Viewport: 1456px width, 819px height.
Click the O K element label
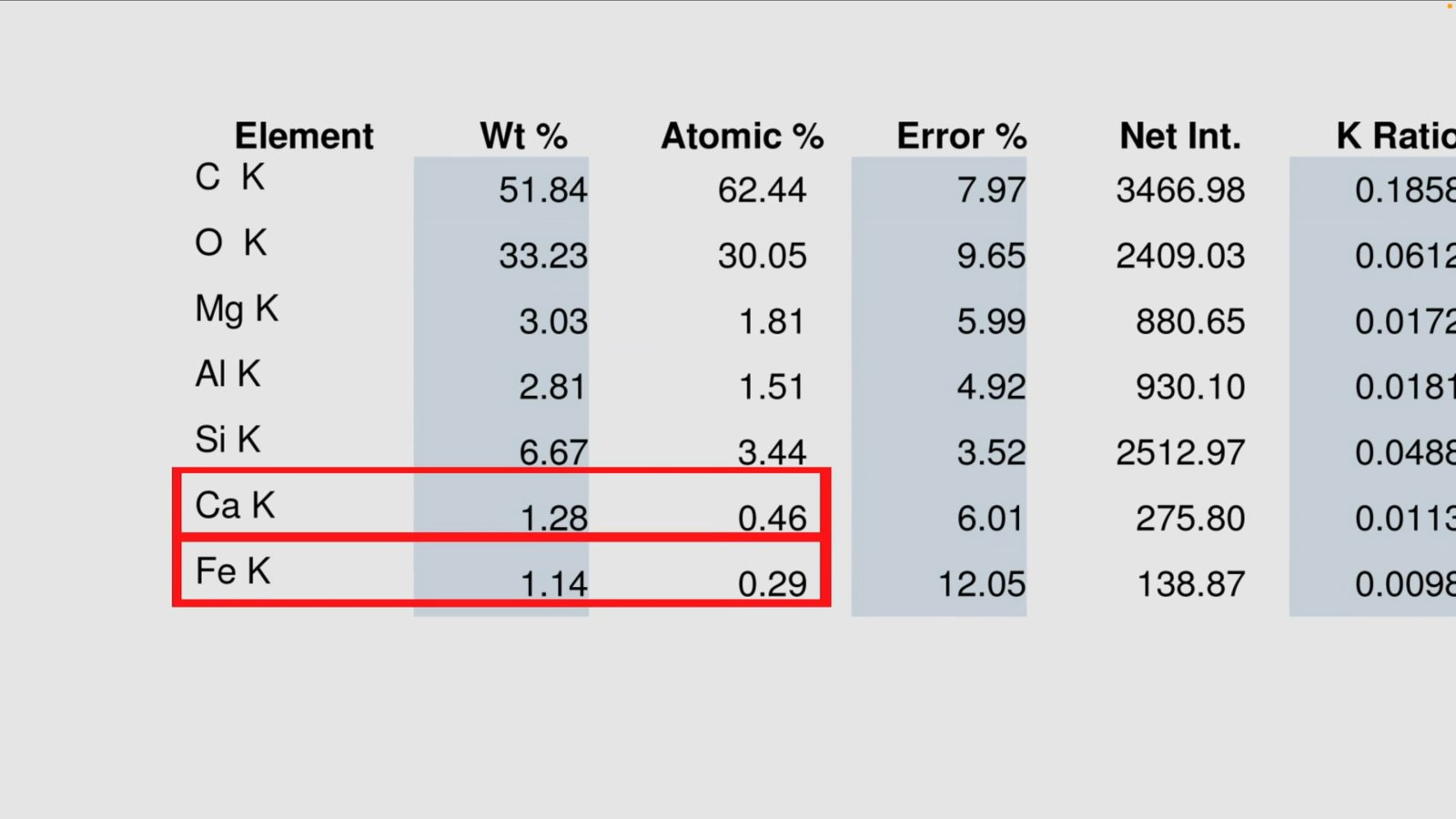tap(231, 243)
